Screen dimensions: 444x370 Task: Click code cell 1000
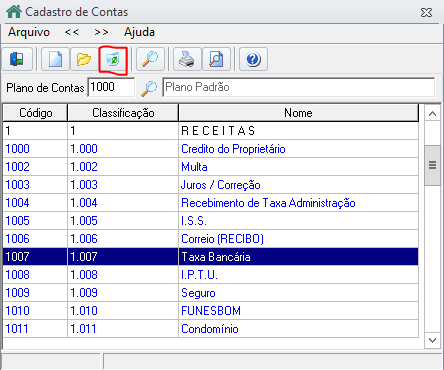pyautogui.click(x=35, y=149)
